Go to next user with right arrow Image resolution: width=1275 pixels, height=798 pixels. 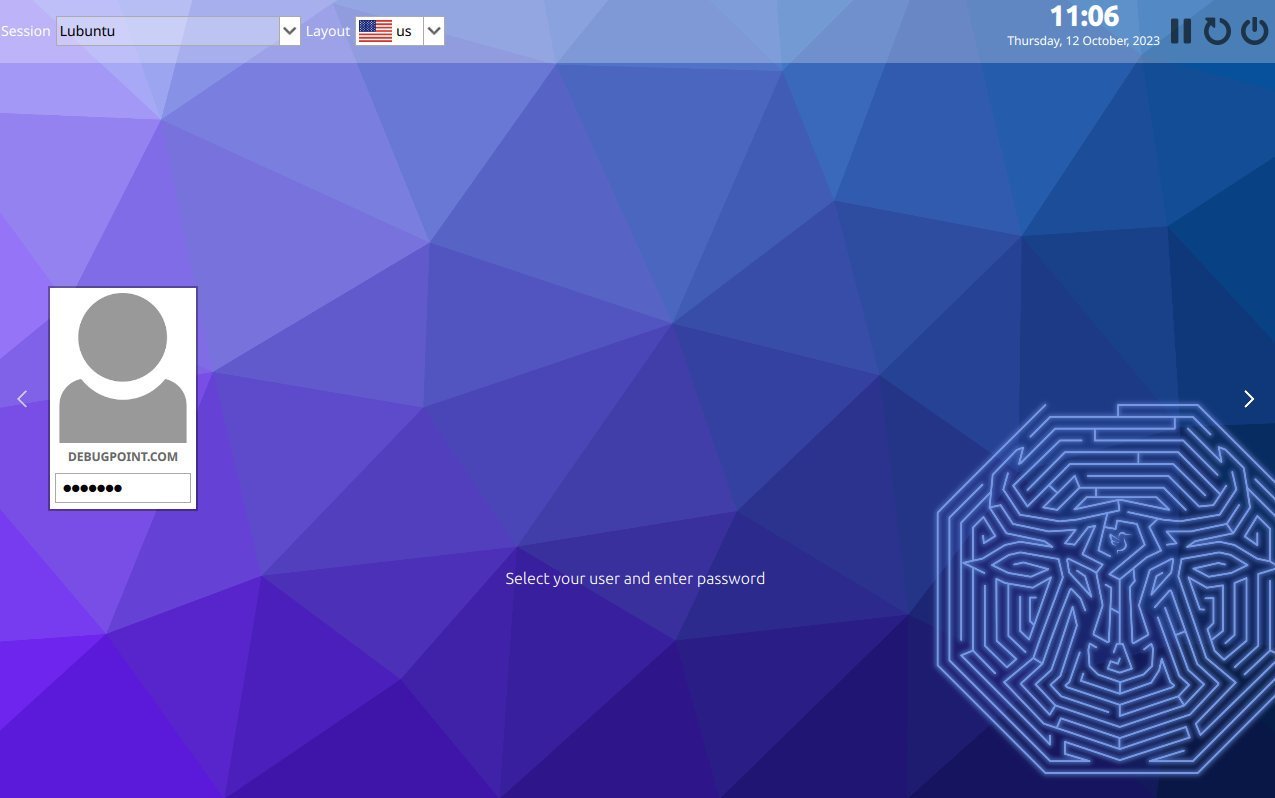[1249, 399]
